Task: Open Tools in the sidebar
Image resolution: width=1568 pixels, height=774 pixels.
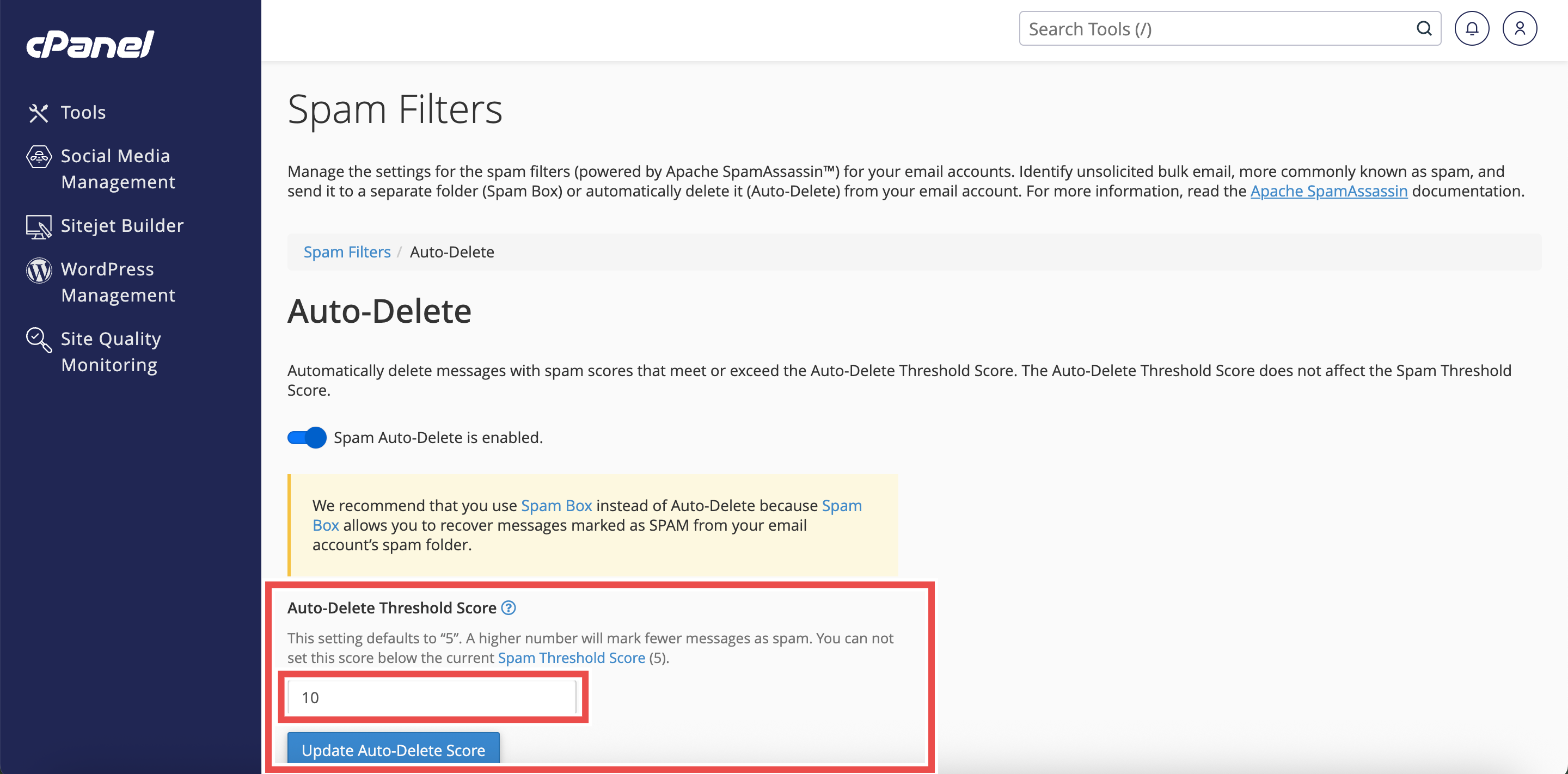Action: tap(83, 113)
